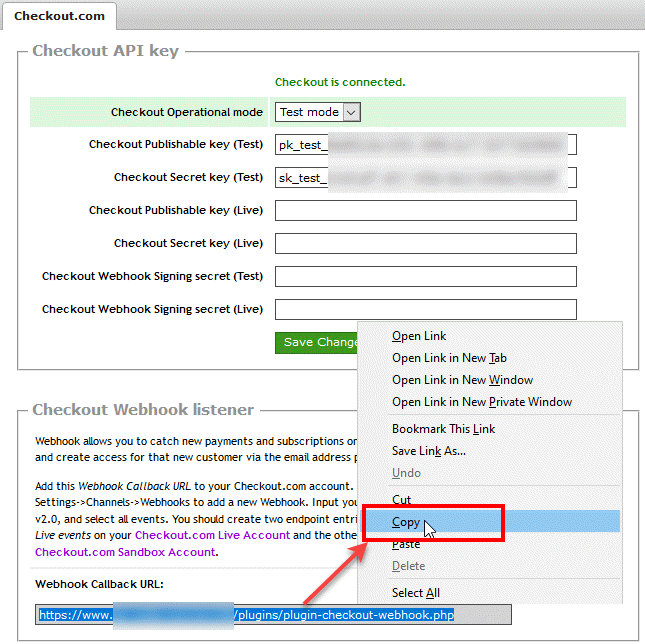The image size is (645, 644).
Task: Focus the Checkout Publishable key (Live) field
Action: (426, 211)
